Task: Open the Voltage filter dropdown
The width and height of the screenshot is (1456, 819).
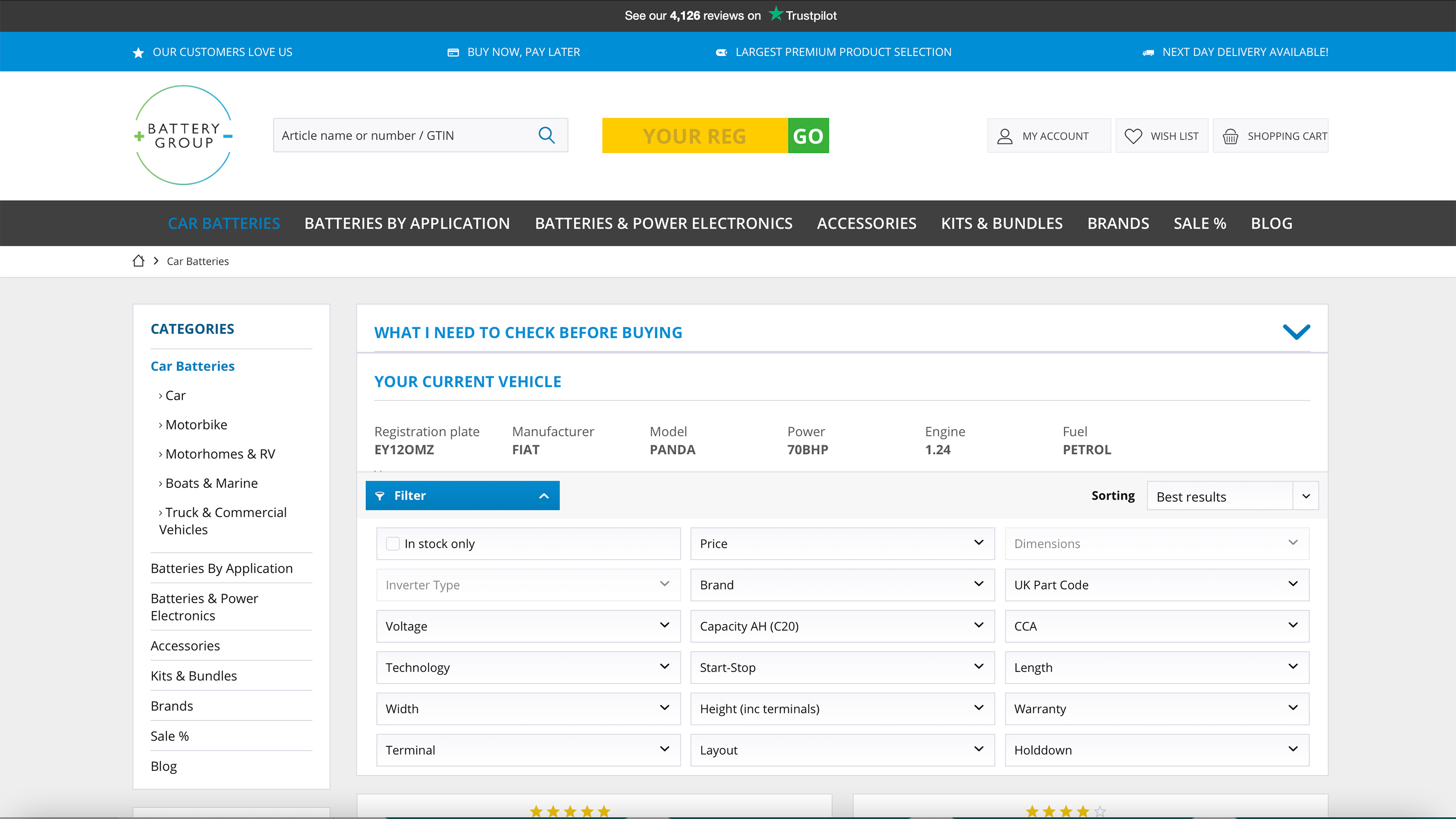Action: coord(528,626)
